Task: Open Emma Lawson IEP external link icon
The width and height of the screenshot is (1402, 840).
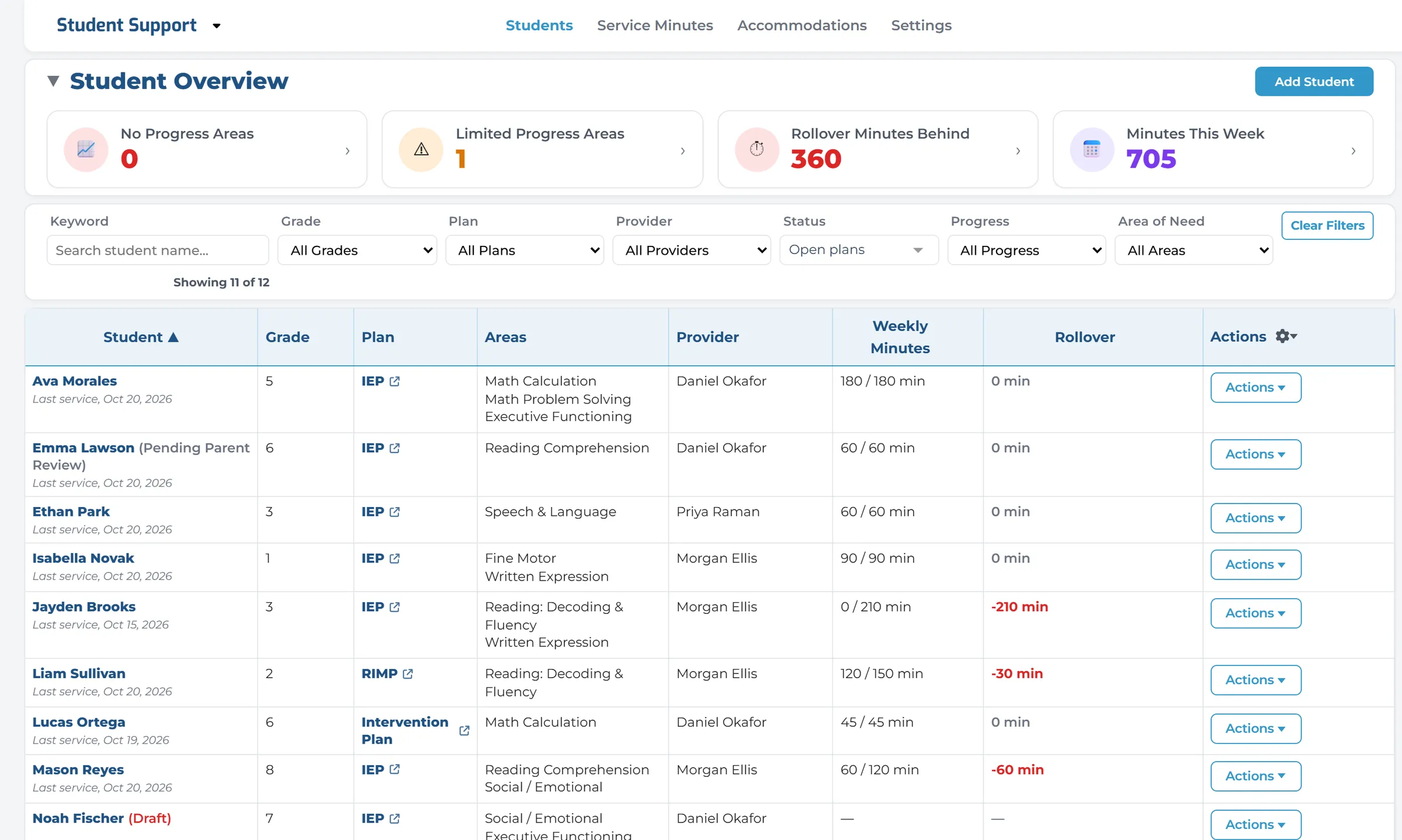Action: tap(394, 448)
